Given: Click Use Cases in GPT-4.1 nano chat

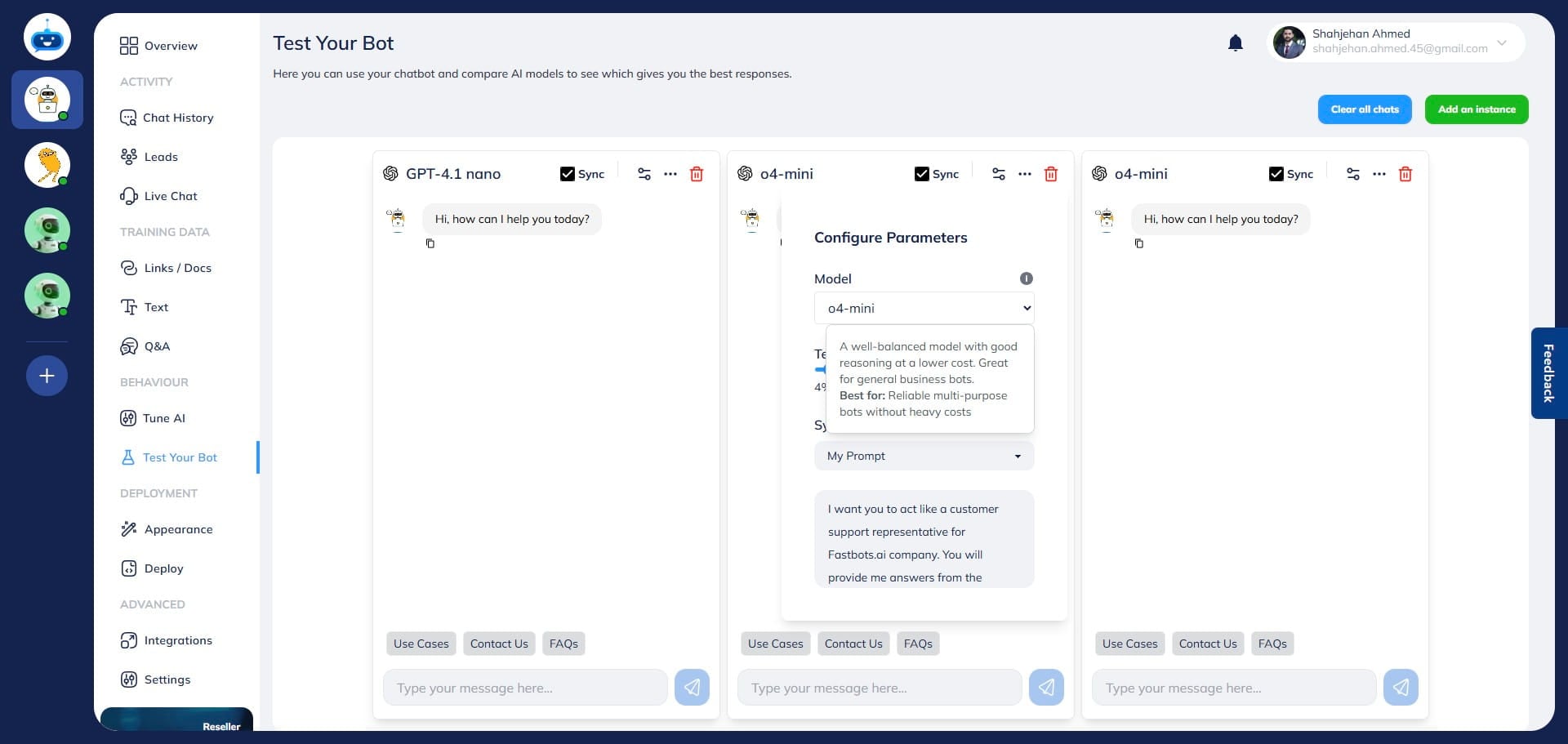Looking at the screenshot, I should pos(421,644).
